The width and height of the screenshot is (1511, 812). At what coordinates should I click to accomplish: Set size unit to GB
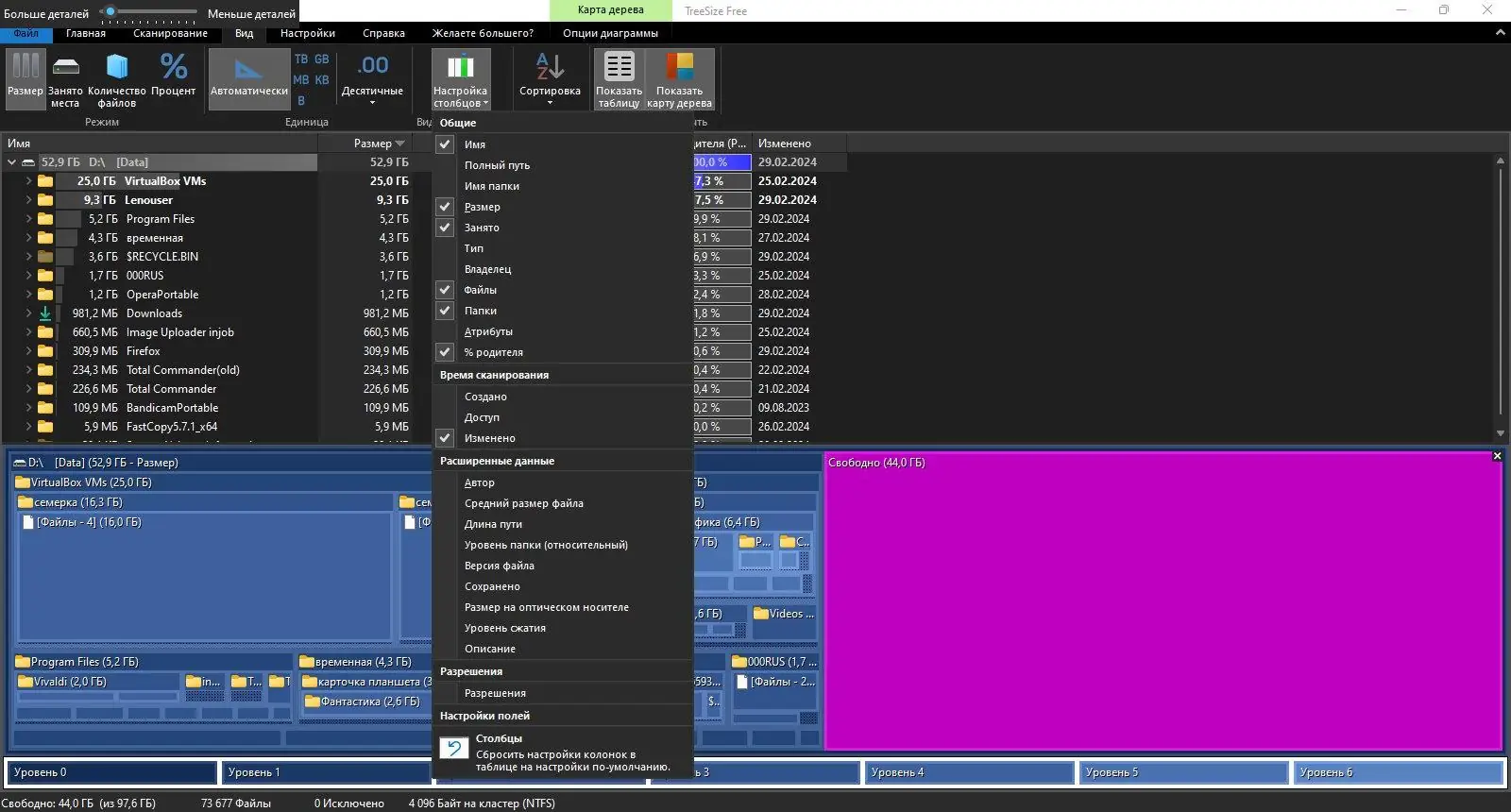[322, 59]
